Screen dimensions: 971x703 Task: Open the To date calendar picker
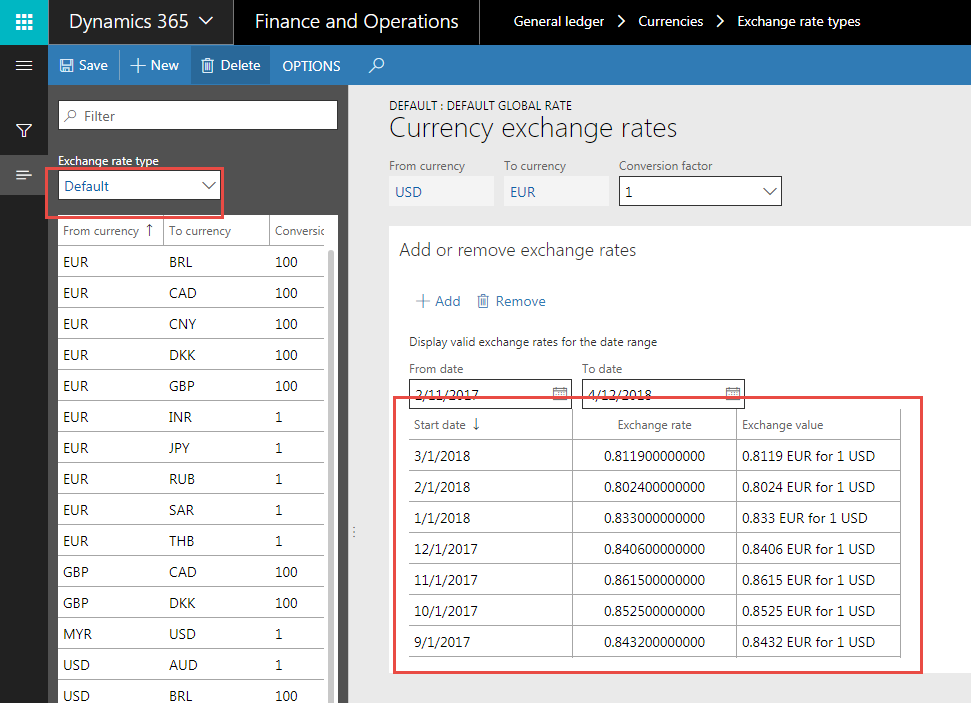732,394
